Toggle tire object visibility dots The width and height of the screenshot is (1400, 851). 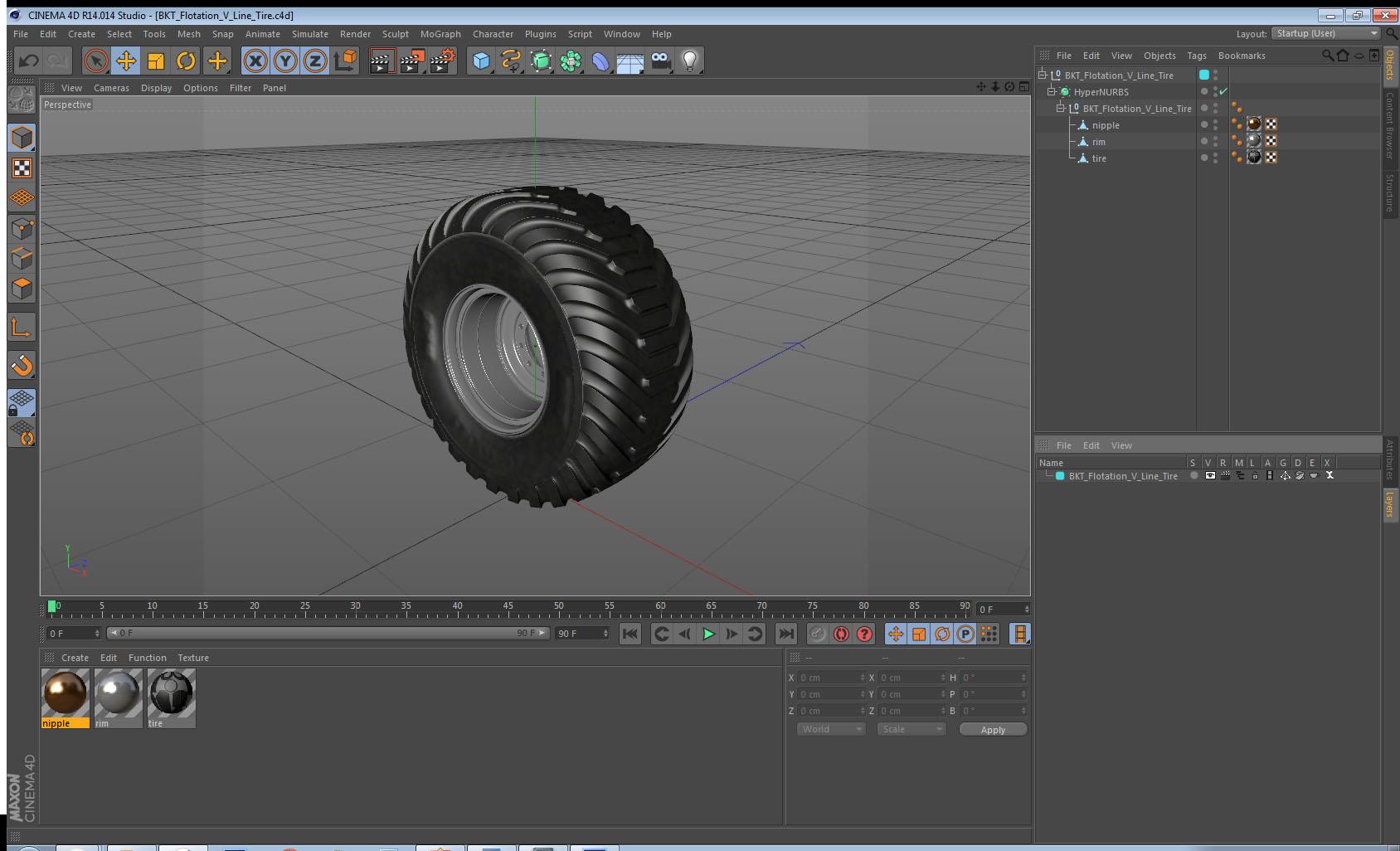coord(1215,158)
